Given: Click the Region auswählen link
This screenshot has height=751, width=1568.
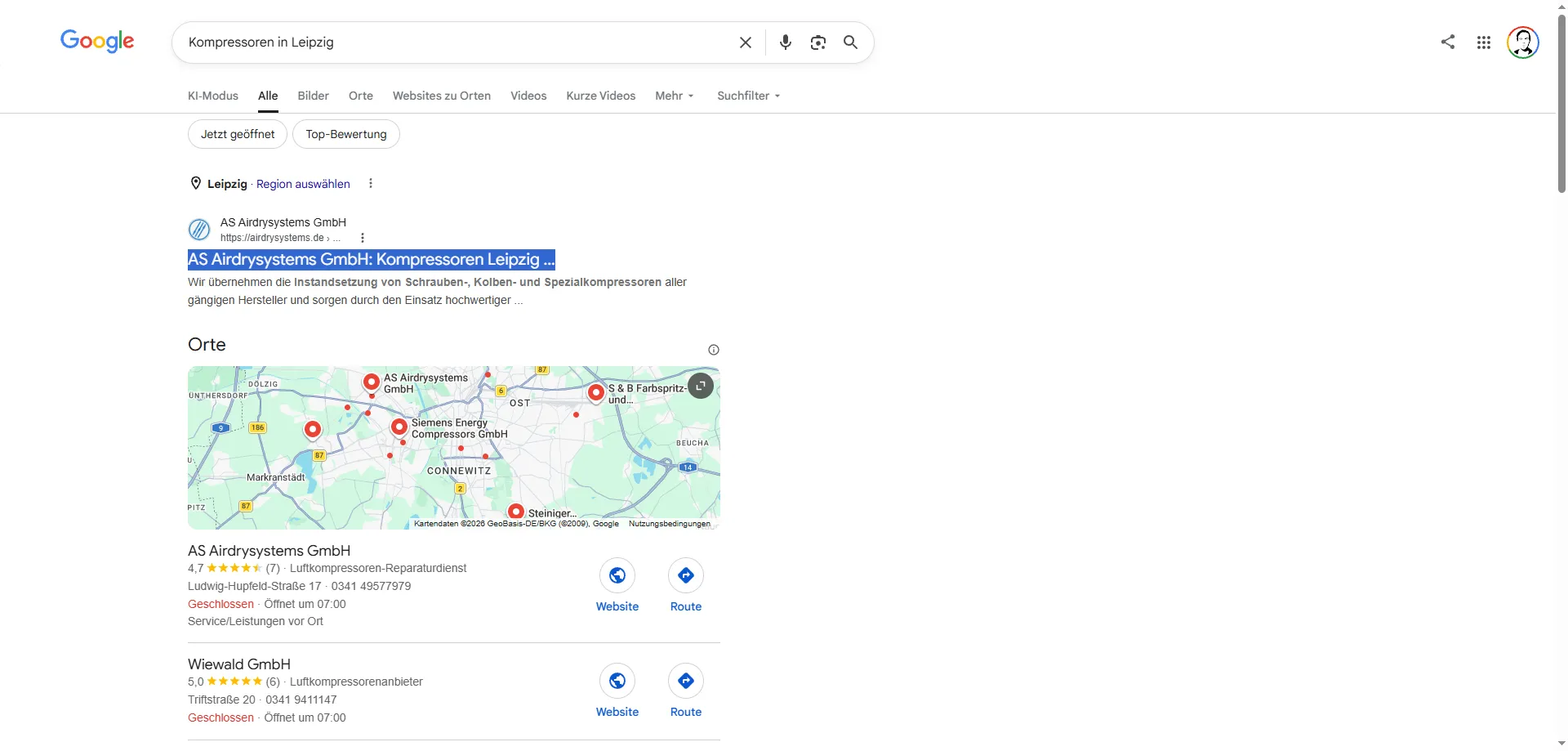Looking at the screenshot, I should (x=303, y=184).
